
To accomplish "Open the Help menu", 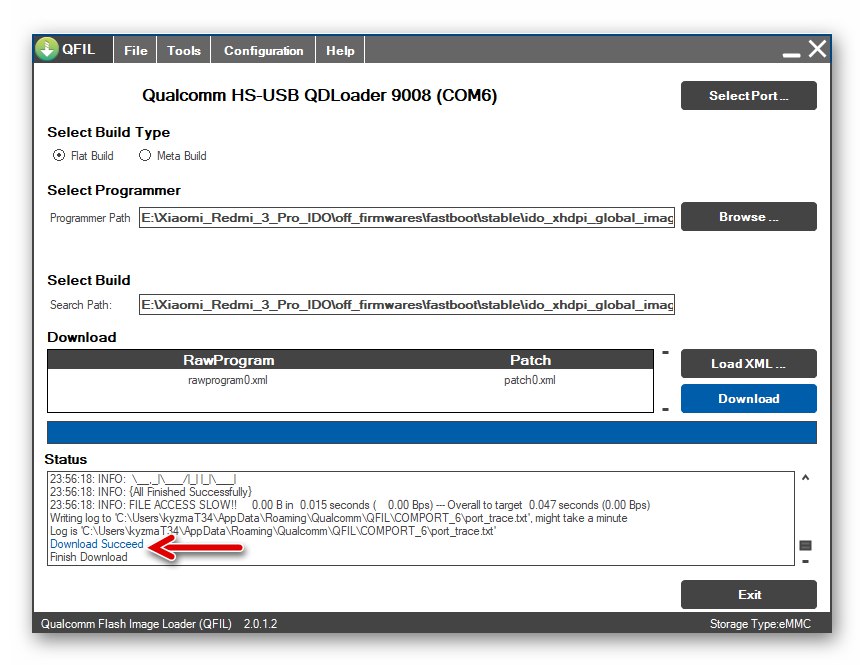I will [340, 50].
